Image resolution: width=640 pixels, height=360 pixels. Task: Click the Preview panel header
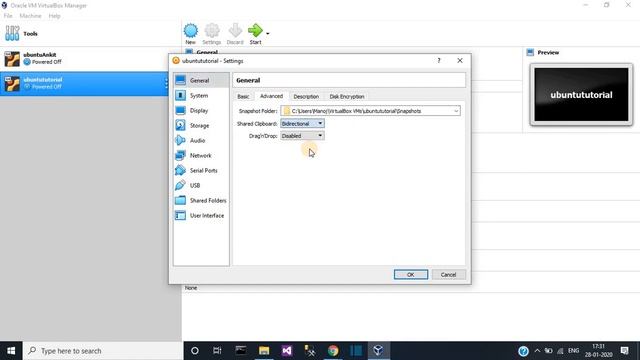point(548,53)
